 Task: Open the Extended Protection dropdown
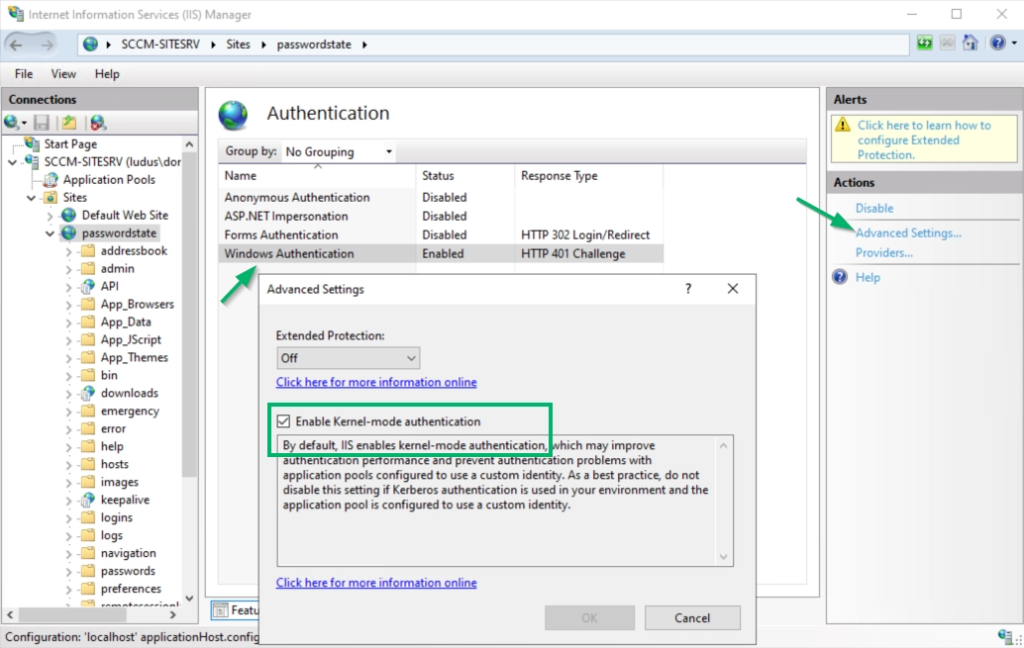pyautogui.click(x=348, y=358)
